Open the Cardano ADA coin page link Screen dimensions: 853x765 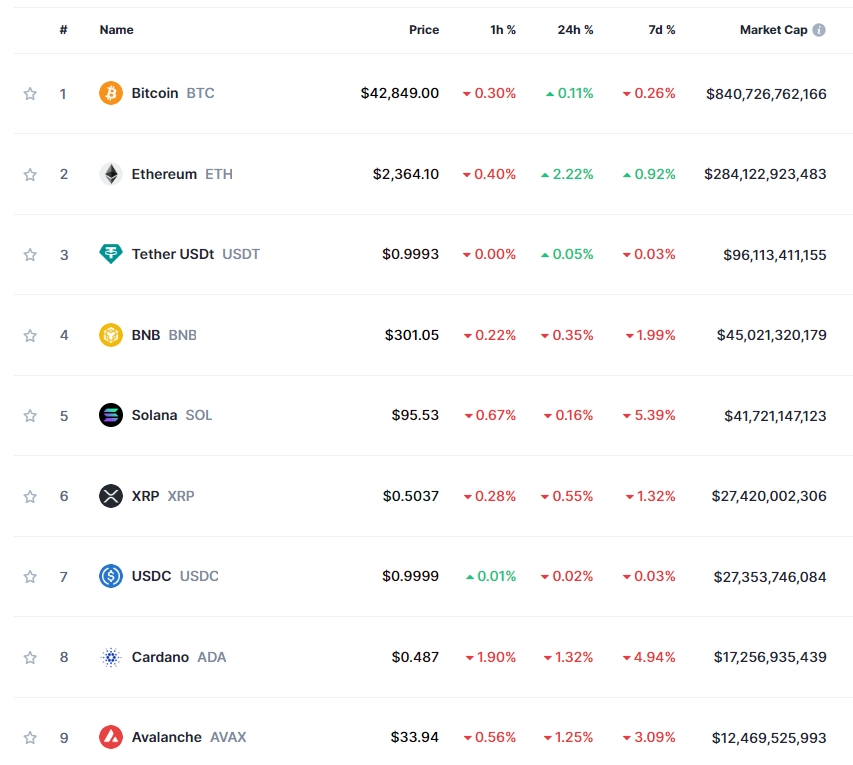click(x=160, y=657)
